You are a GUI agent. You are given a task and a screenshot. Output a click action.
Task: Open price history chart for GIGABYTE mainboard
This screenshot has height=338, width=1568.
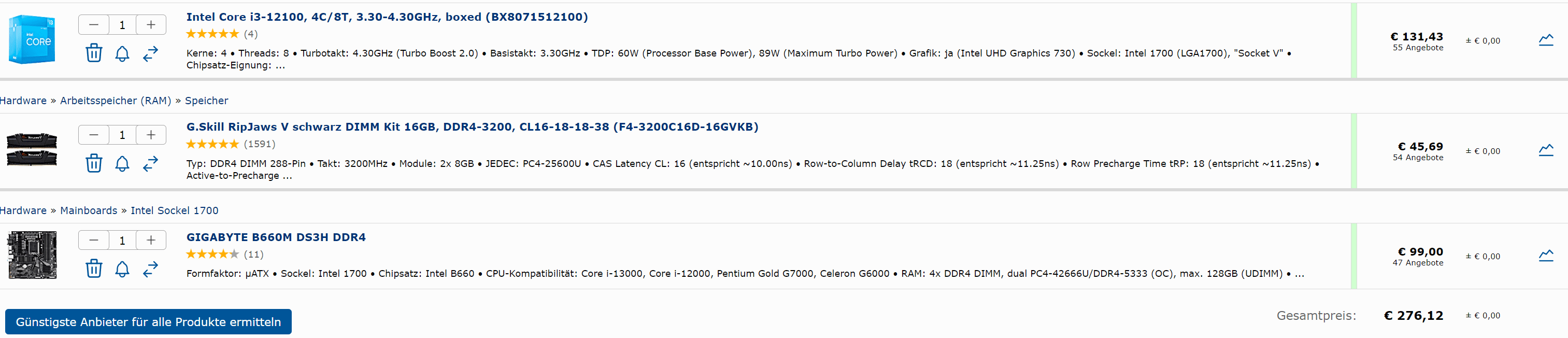click(x=1546, y=255)
